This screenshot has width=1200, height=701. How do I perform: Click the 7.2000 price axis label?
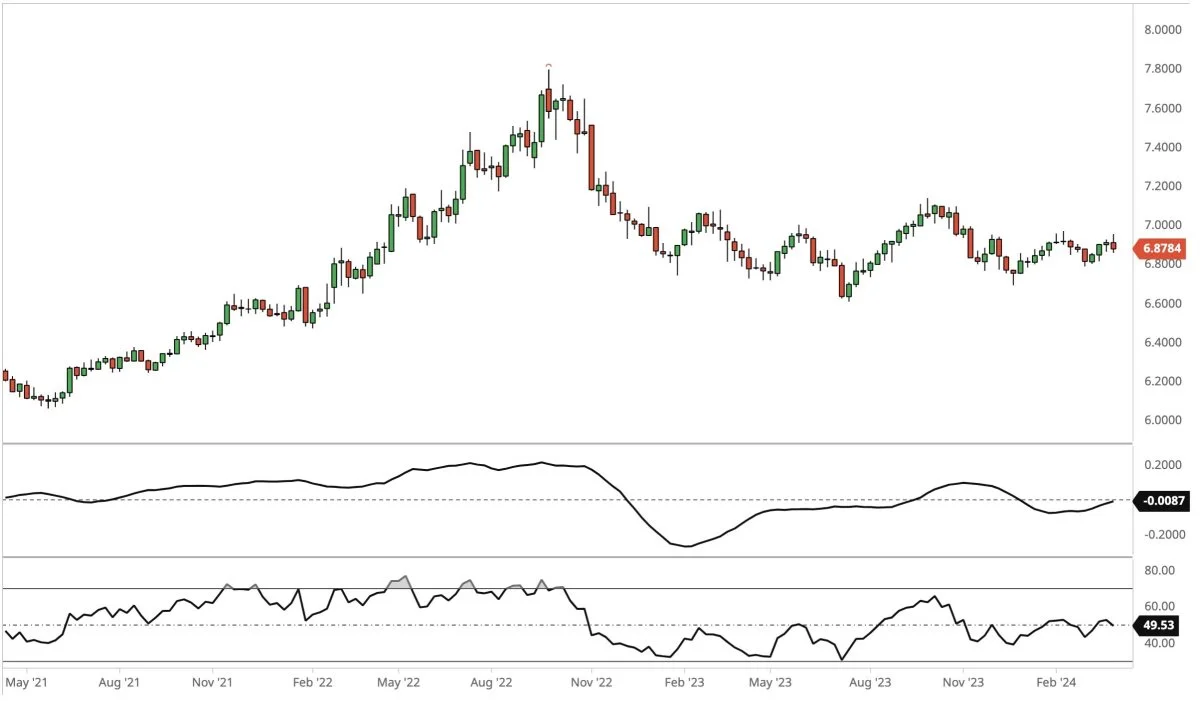[1165, 186]
